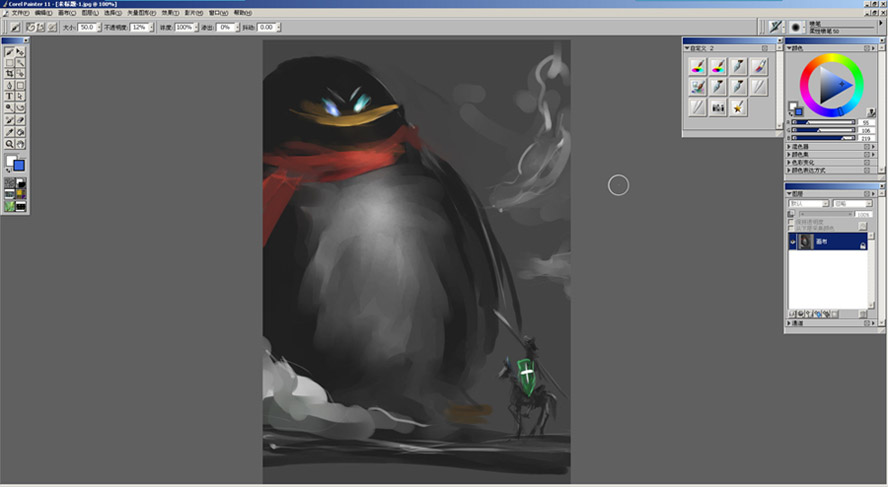Click the first rainbow palette brush icon
This screenshot has height=487, width=888.
pyautogui.click(x=698, y=66)
